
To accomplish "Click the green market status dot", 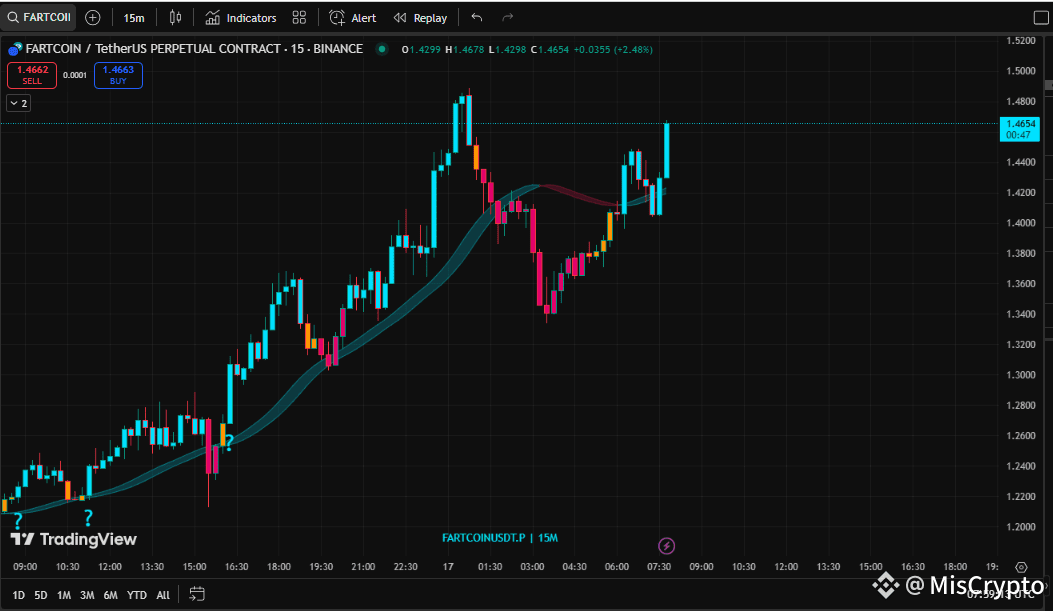I will 382,49.
